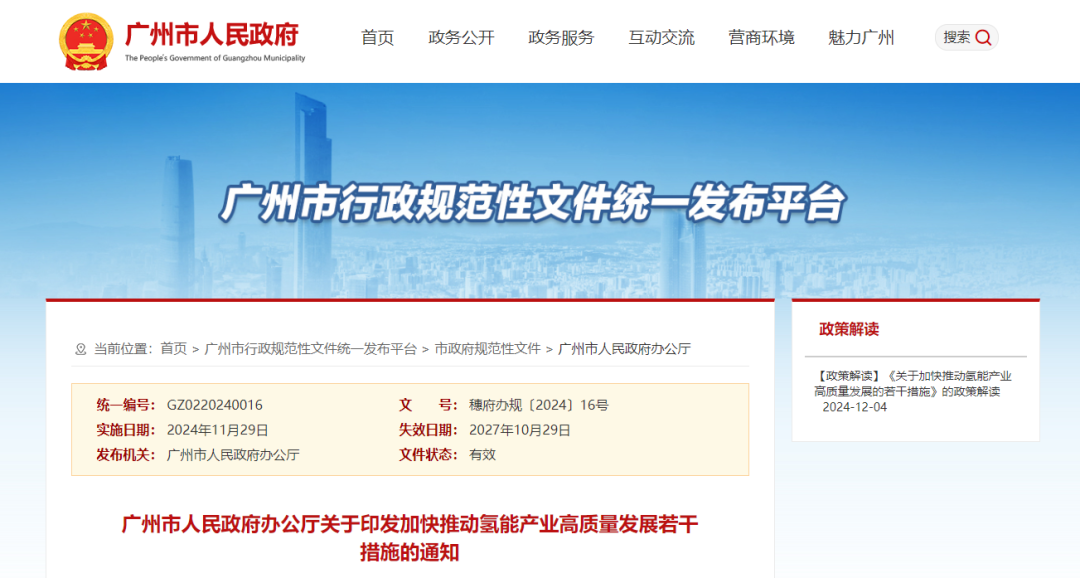
Task: Select expiry date 2027年10月29日
Action: (x=520, y=430)
